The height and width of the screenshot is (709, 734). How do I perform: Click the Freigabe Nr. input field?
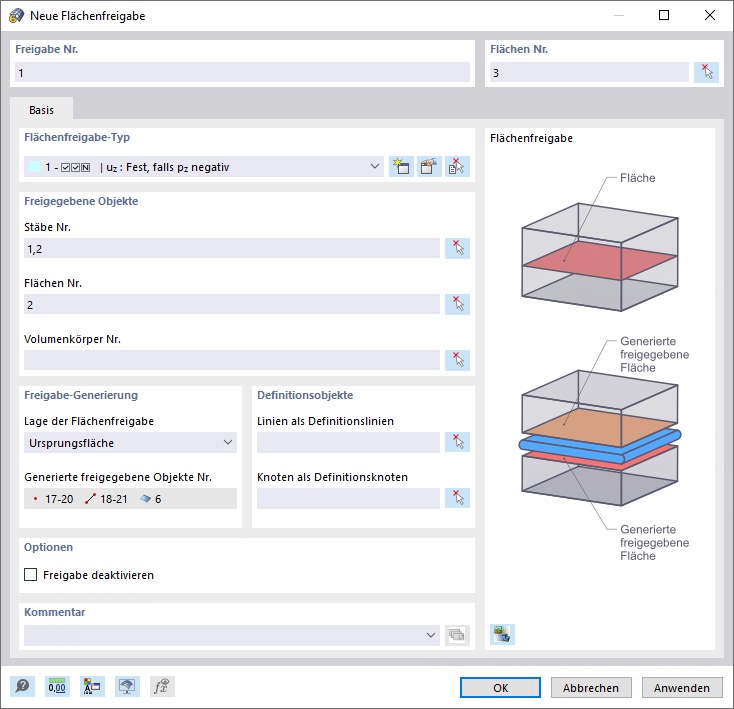(242, 73)
